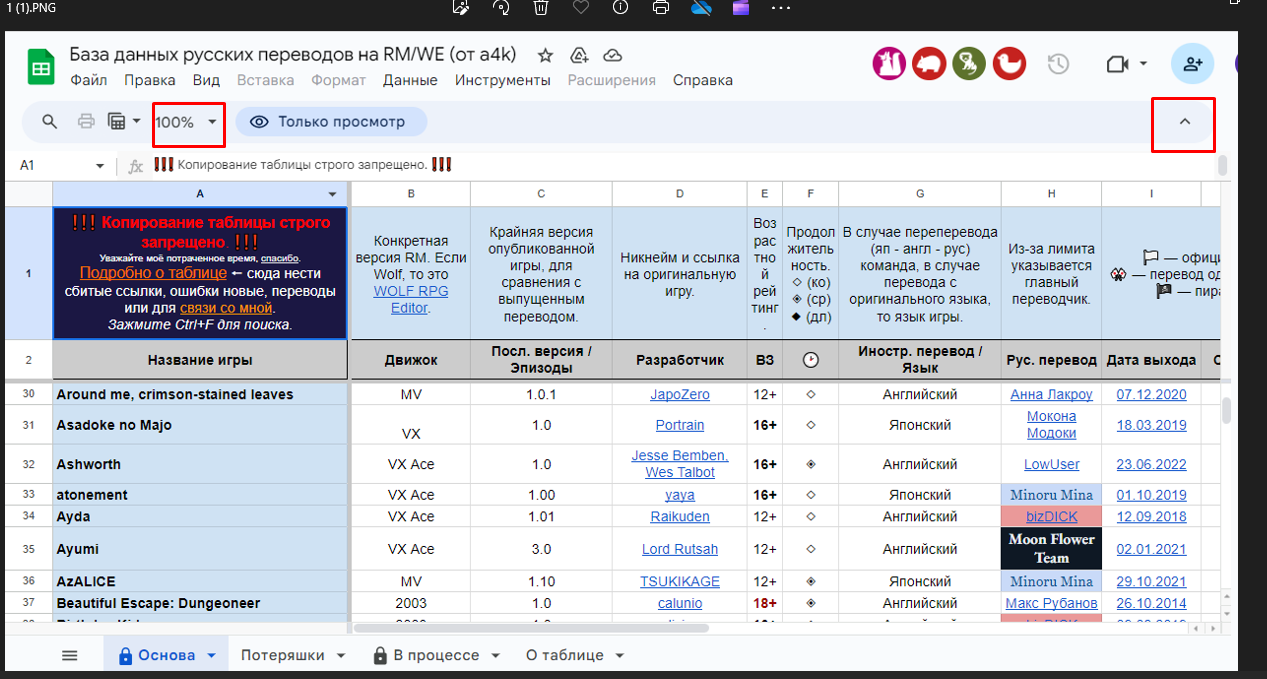Open column A header dropdown arrow
This screenshot has width=1267, height=679.
click(333, 194)
